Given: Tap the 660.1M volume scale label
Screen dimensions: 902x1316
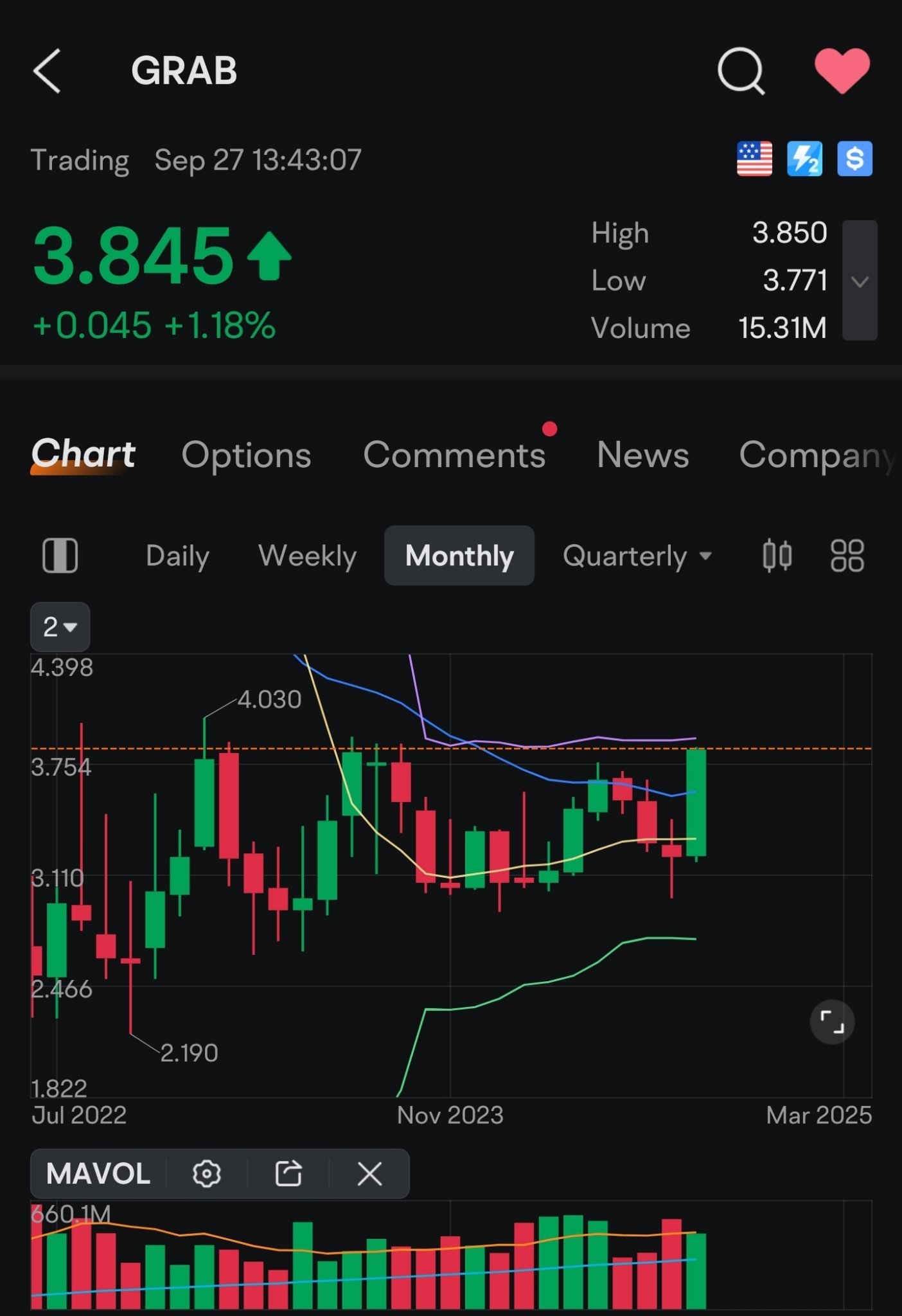Looking at the screenshot, I should click(71, 1214).
